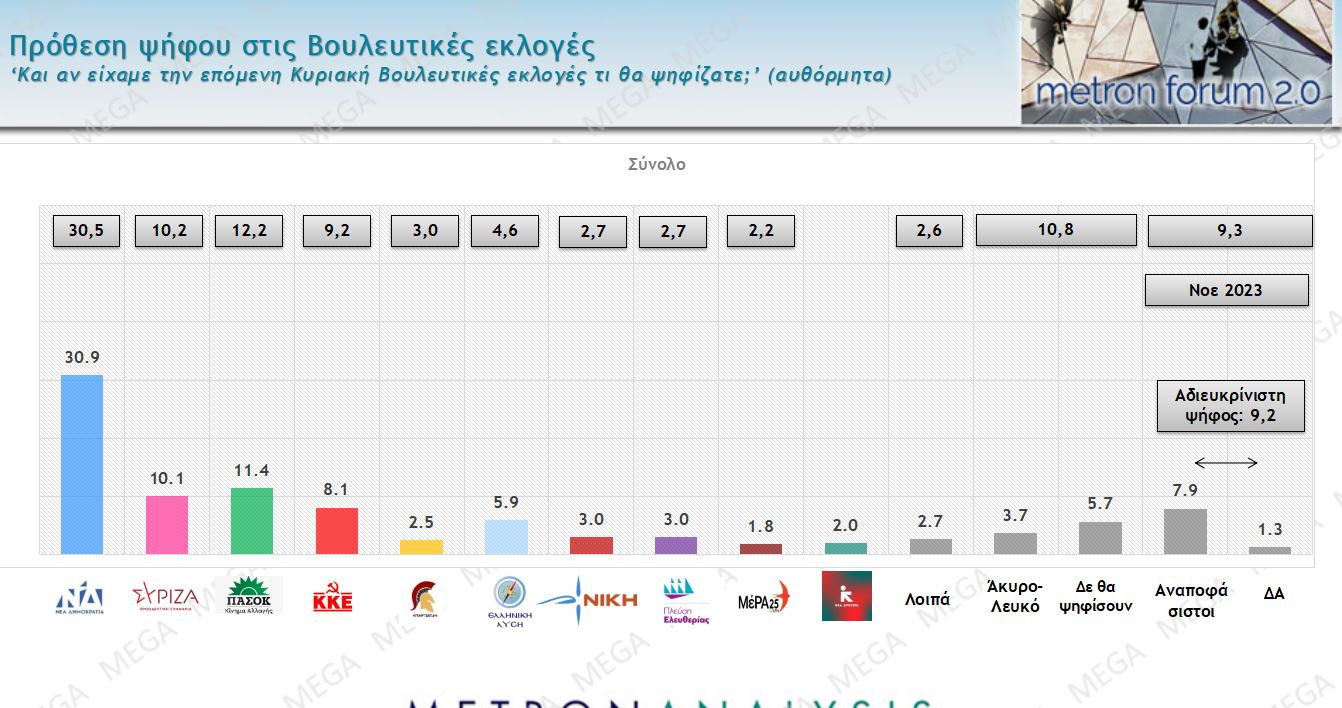Click the ΠΑΣΟΚ green sun logo
Screen dimensions: 1342x708
(x=250, y=596)
